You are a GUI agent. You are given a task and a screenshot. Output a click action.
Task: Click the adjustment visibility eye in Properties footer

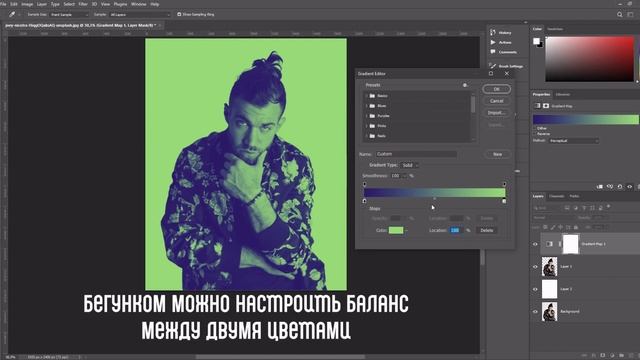click(630, 187)
